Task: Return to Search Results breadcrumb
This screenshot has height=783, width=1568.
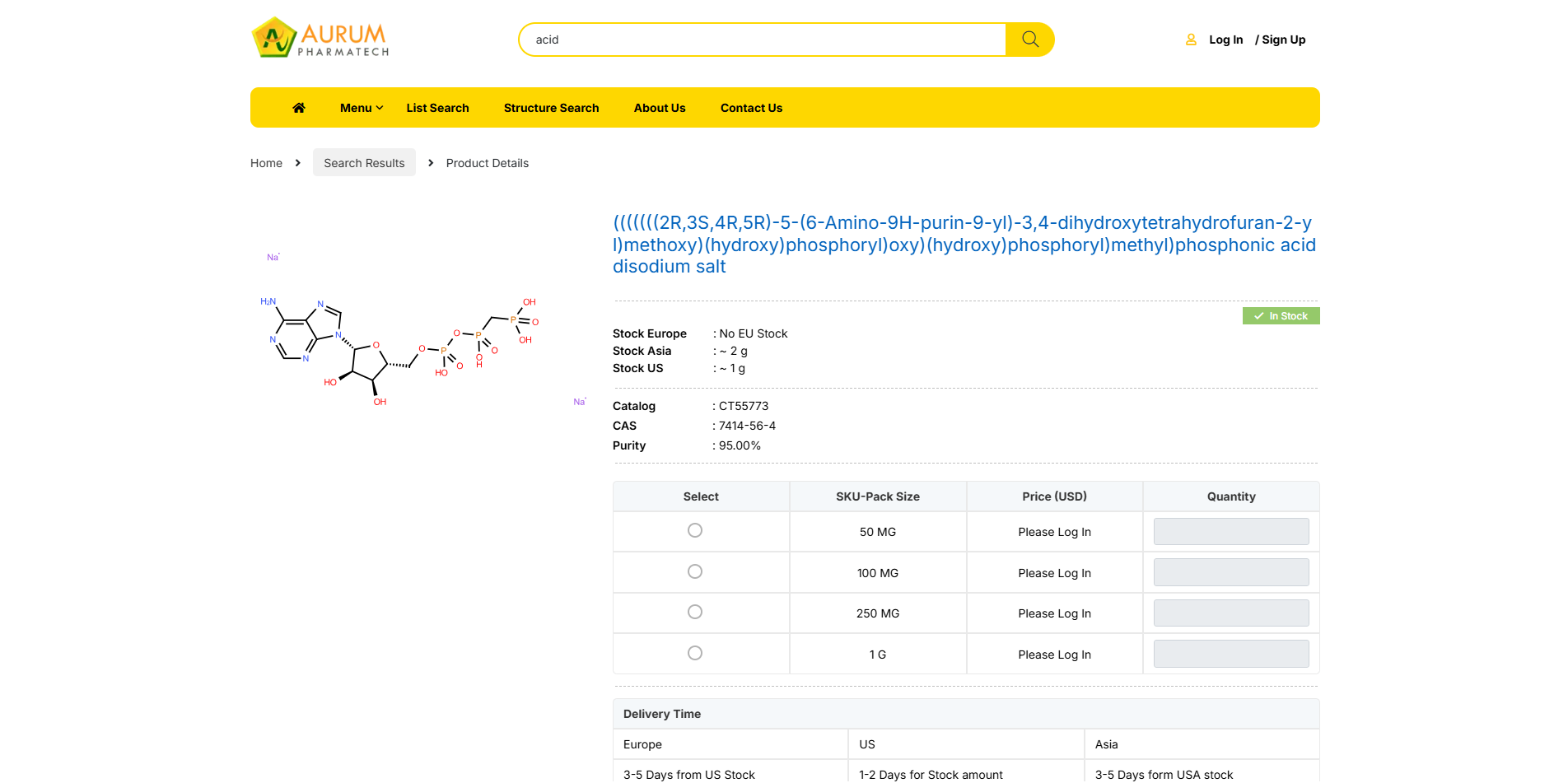Action: pyautogui.click(x=364, y=163)
